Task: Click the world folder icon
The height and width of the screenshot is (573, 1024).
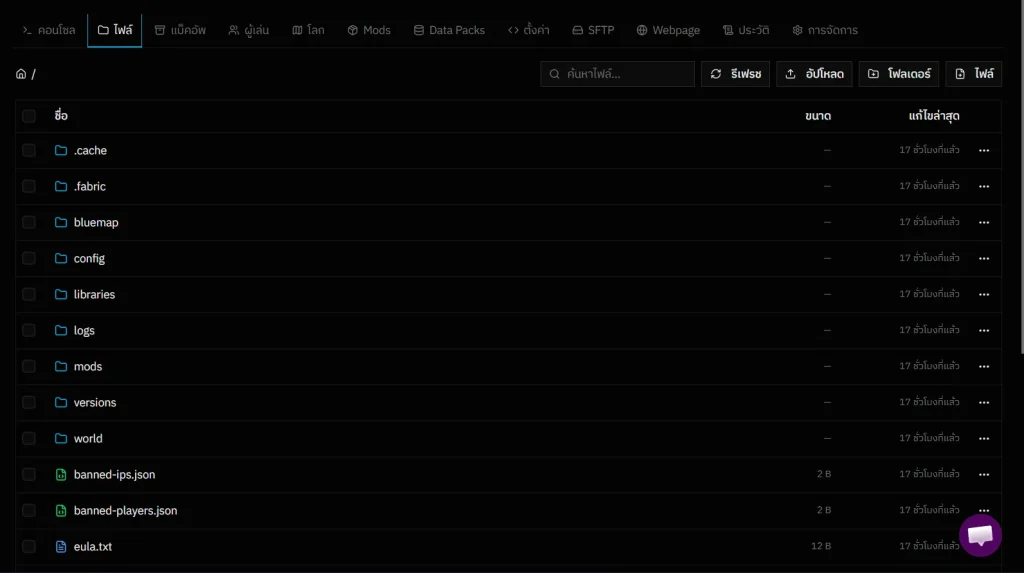Action: point(61,439)
